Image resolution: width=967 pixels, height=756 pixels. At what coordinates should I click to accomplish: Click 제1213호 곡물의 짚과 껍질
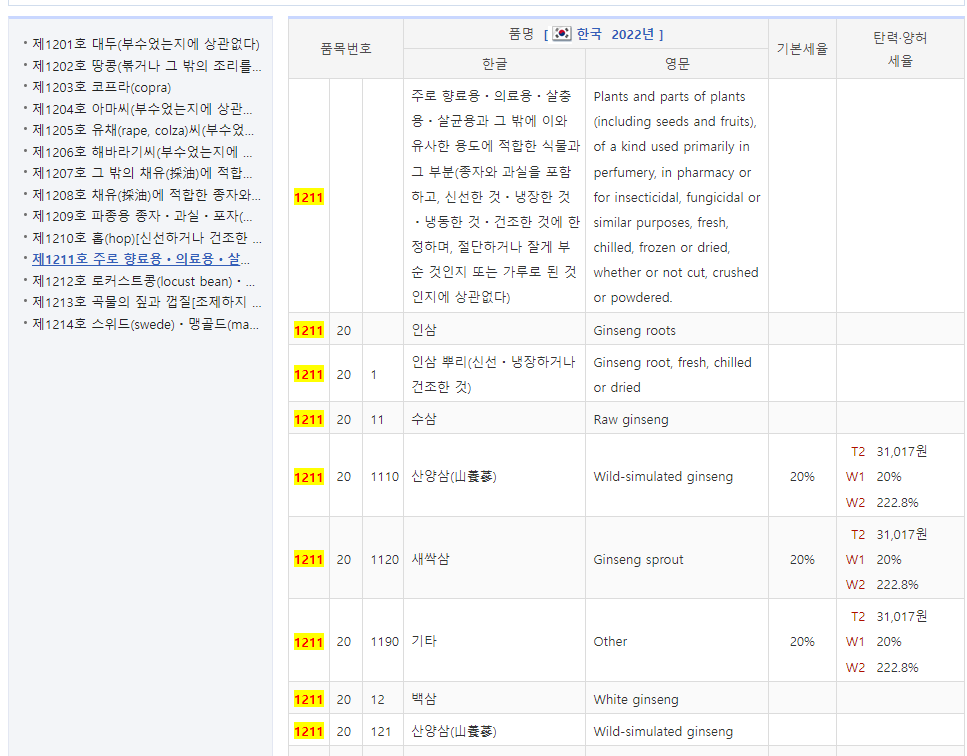tap(146, 302)
